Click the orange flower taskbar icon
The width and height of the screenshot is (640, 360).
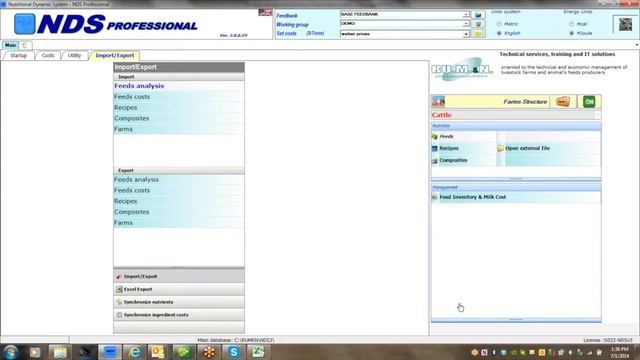click(209, 352)
